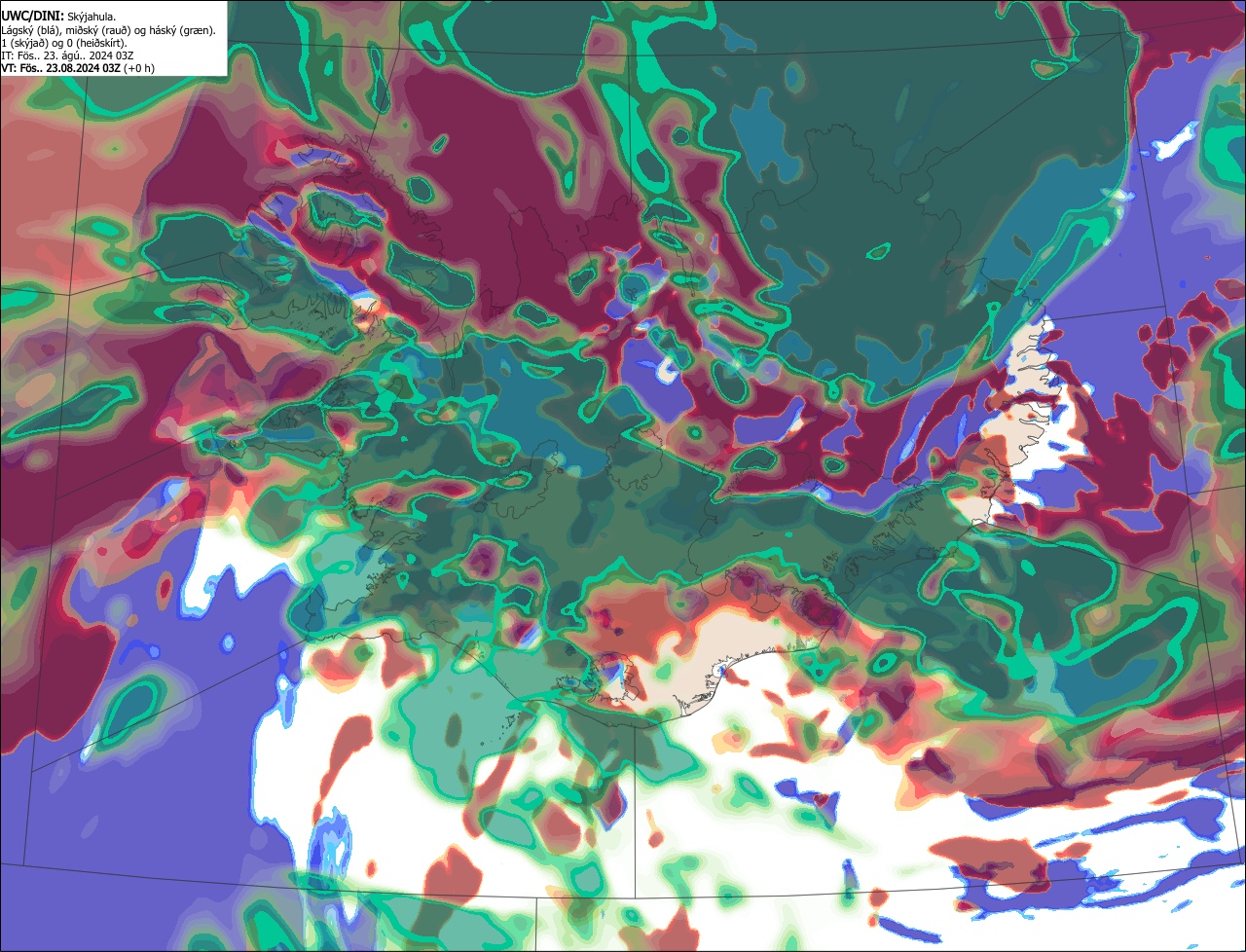
Task: Click the '1 (skýjað)' legend text
Action: [24, 44]
